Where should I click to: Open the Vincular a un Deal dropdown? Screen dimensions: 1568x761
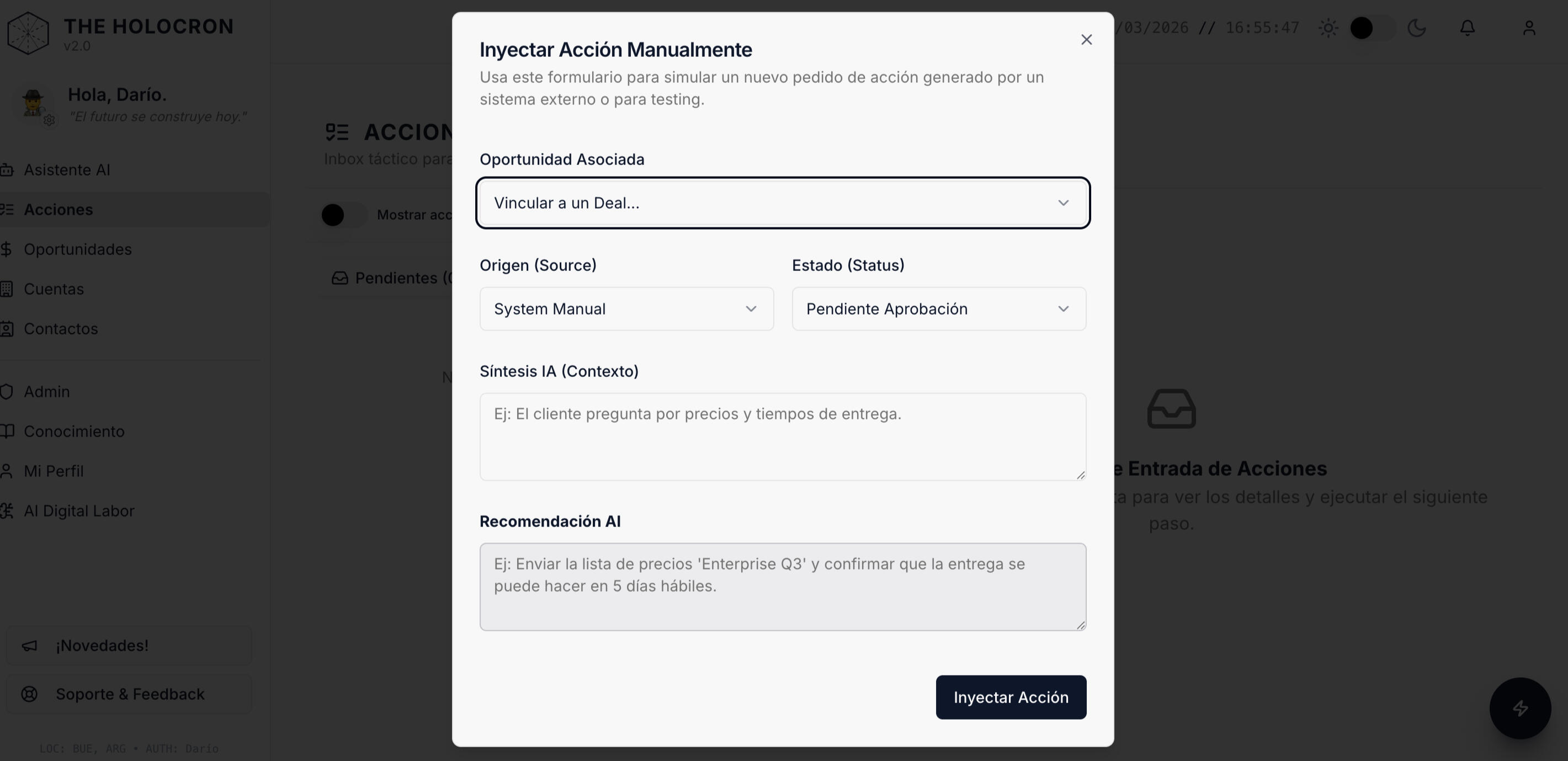pyautogui.click(x=782, y=203)
